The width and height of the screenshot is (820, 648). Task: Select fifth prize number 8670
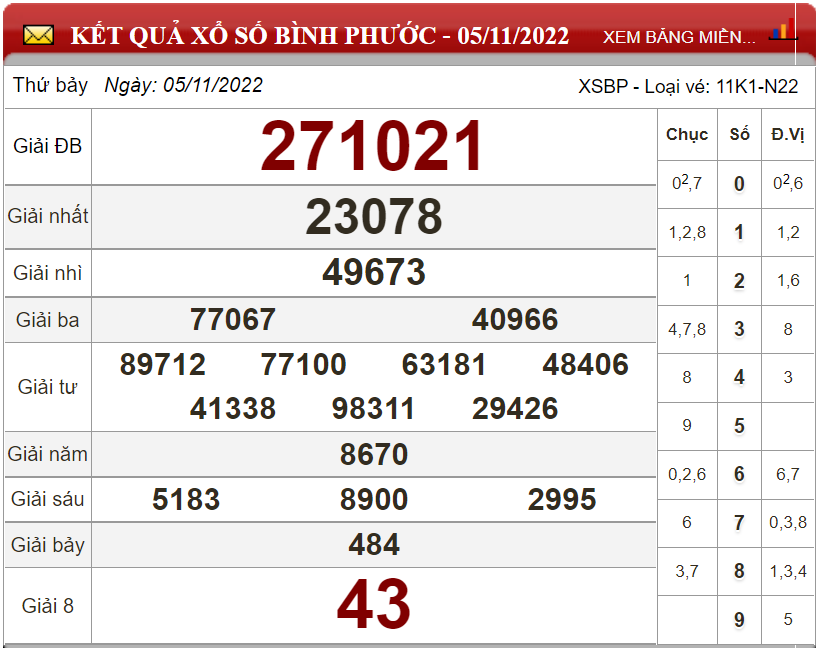click(373, 454)
